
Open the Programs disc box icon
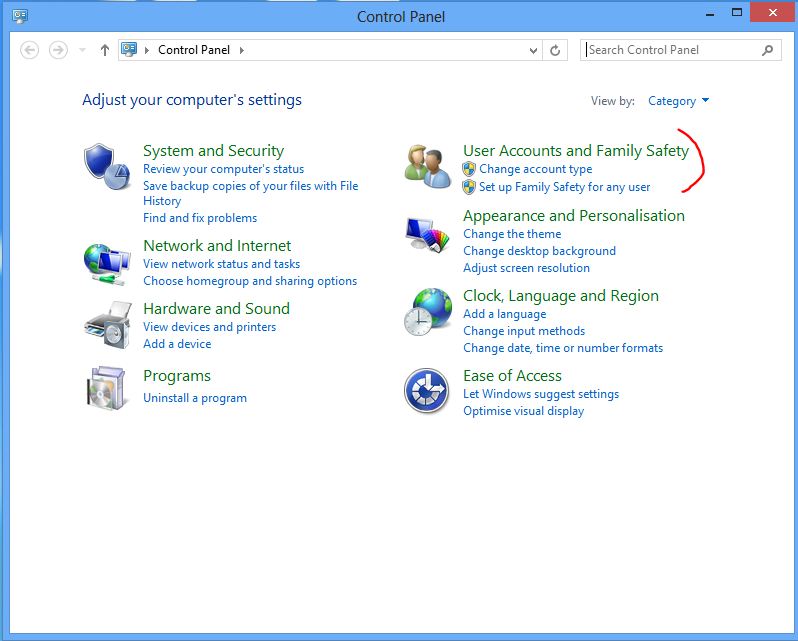tap(106, 388)
